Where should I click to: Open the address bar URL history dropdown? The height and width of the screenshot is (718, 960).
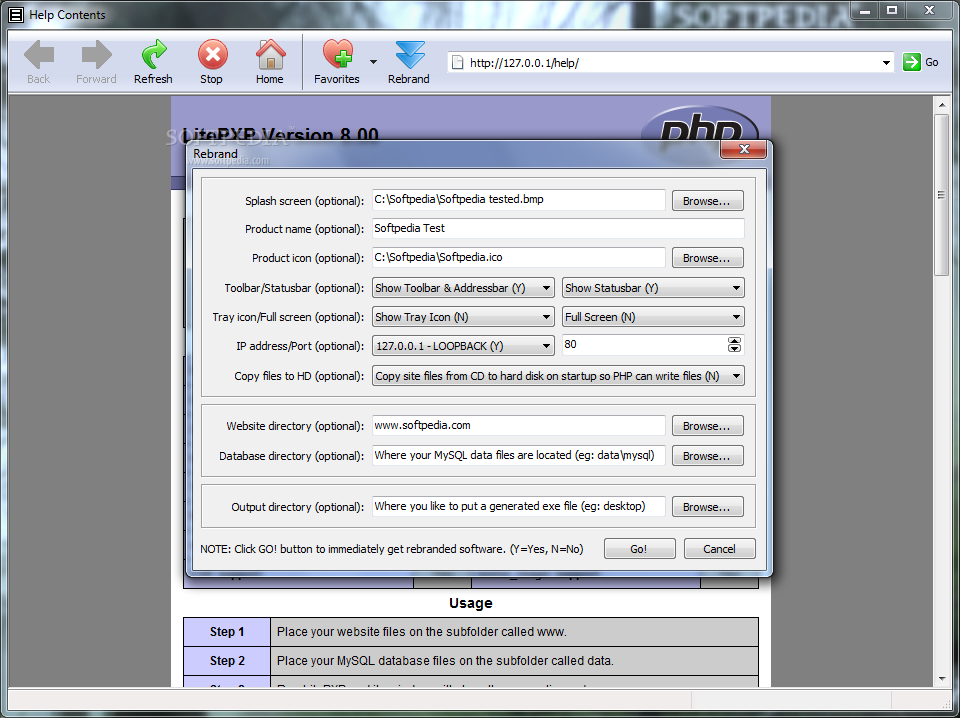(886, 62)
